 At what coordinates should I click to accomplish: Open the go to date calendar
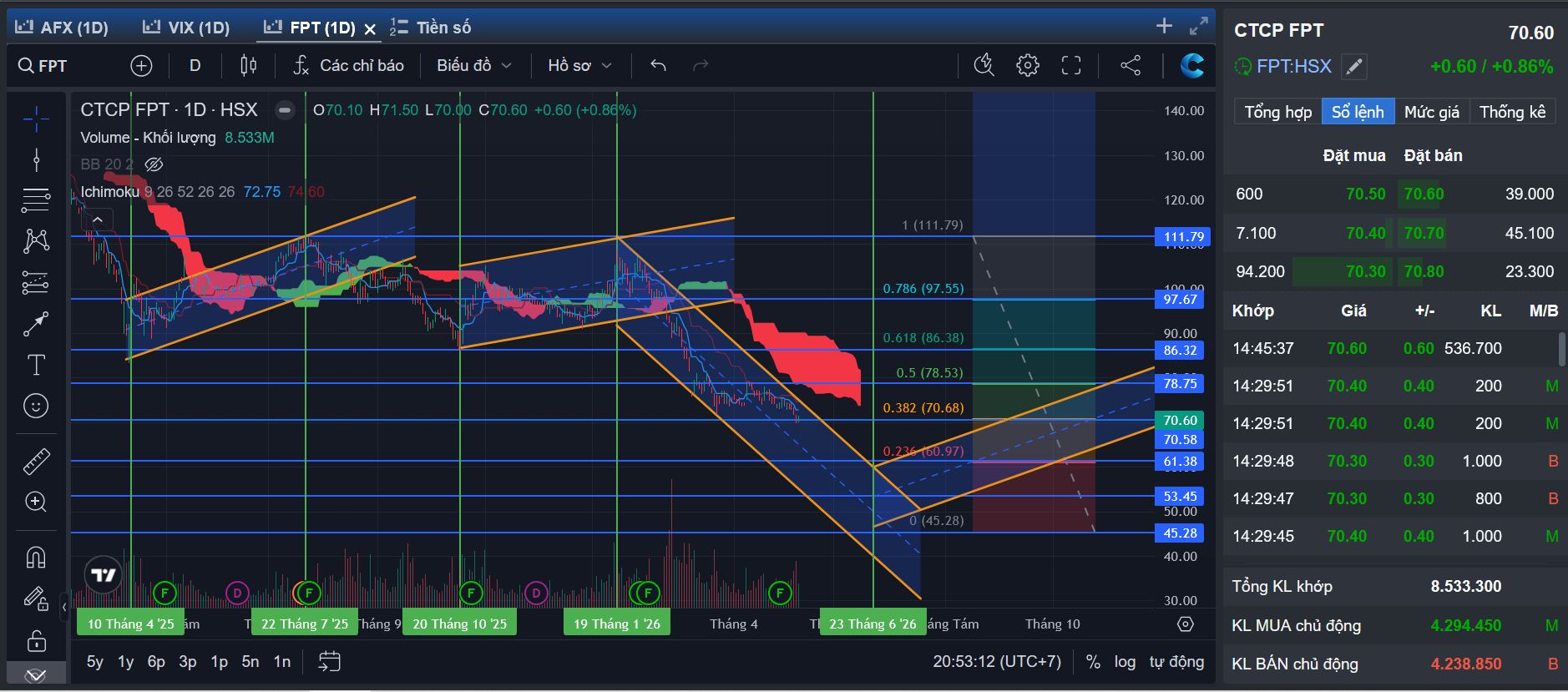tap(330, 662)
